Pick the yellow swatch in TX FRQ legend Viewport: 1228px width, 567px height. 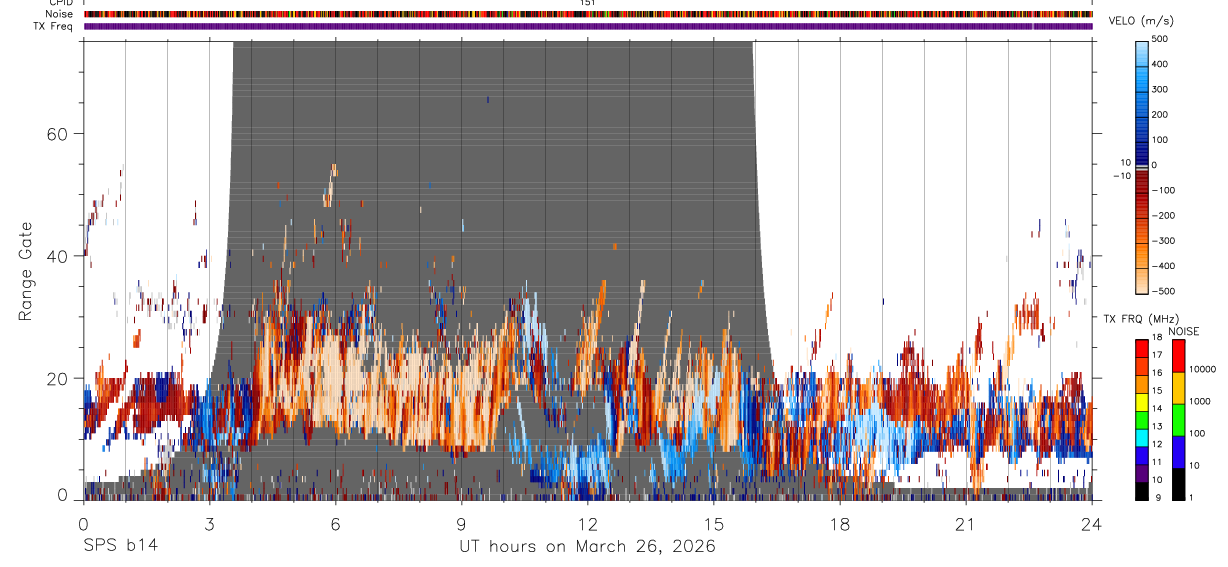point(1142,402)
